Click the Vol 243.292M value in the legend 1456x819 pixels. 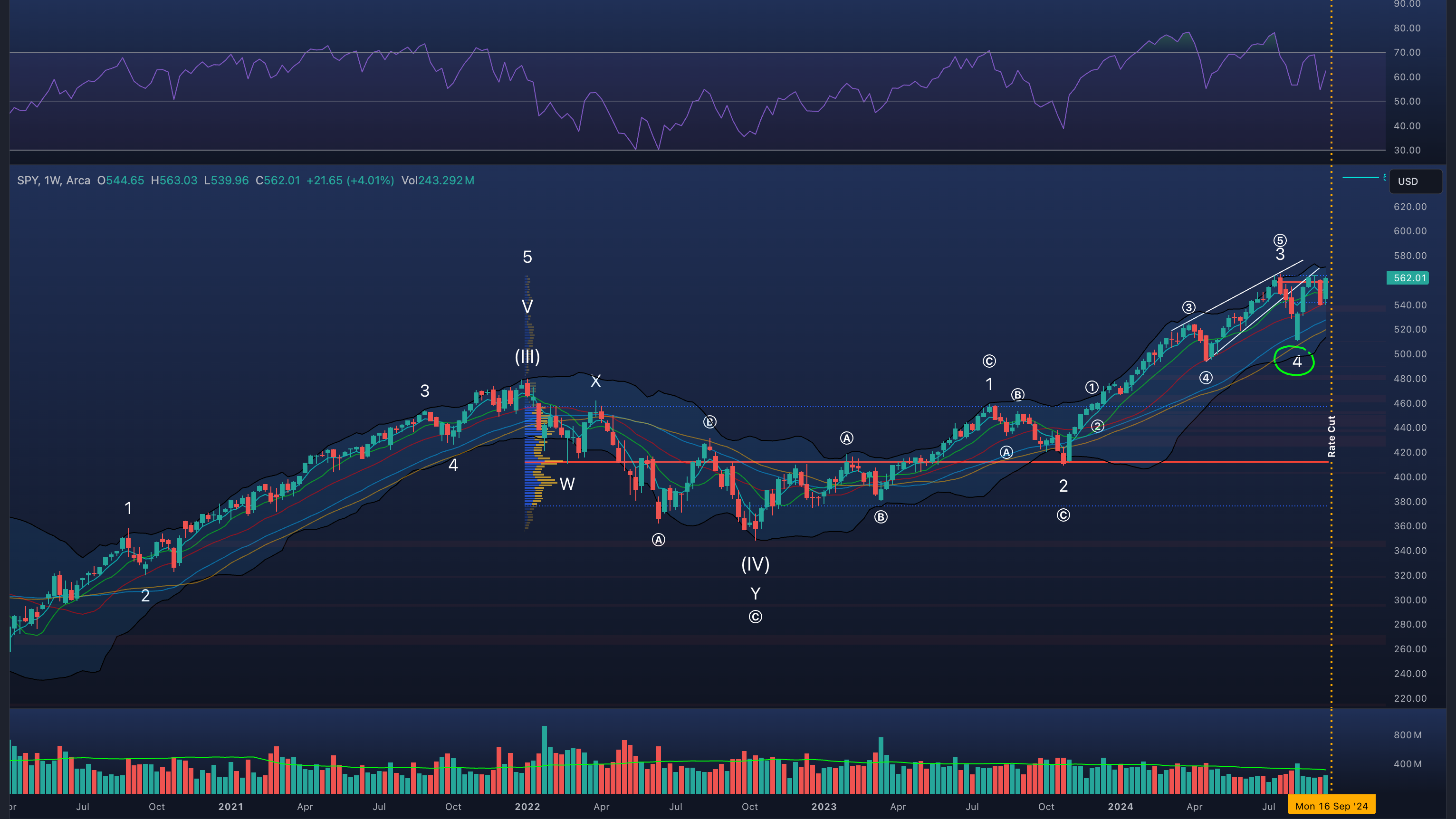[x=439, y=181]
